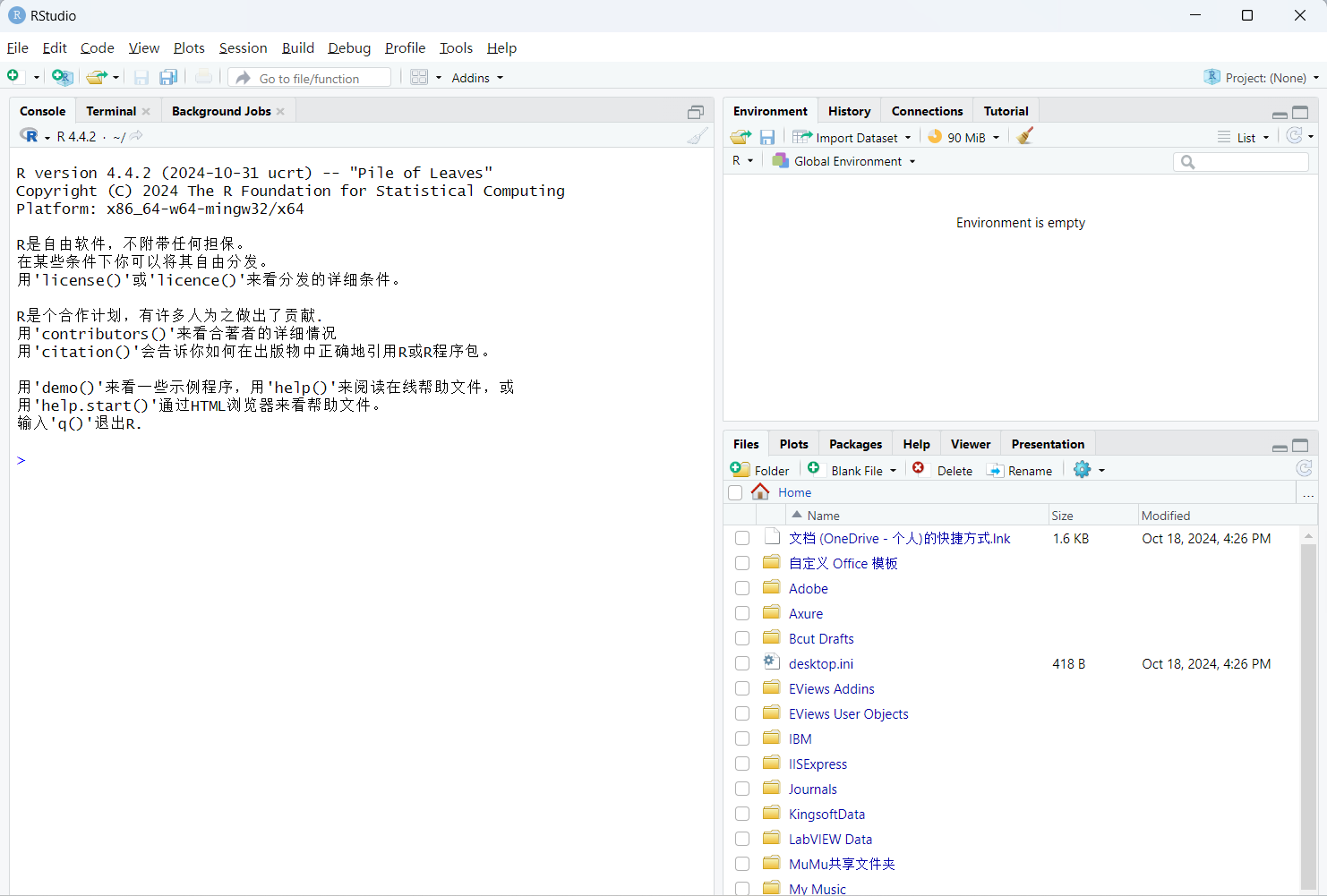Image resolution: width=1327 pixels, height=896 pixels.
Task: Open the Plots tab in the lower pane
Action: pos(793,444)
